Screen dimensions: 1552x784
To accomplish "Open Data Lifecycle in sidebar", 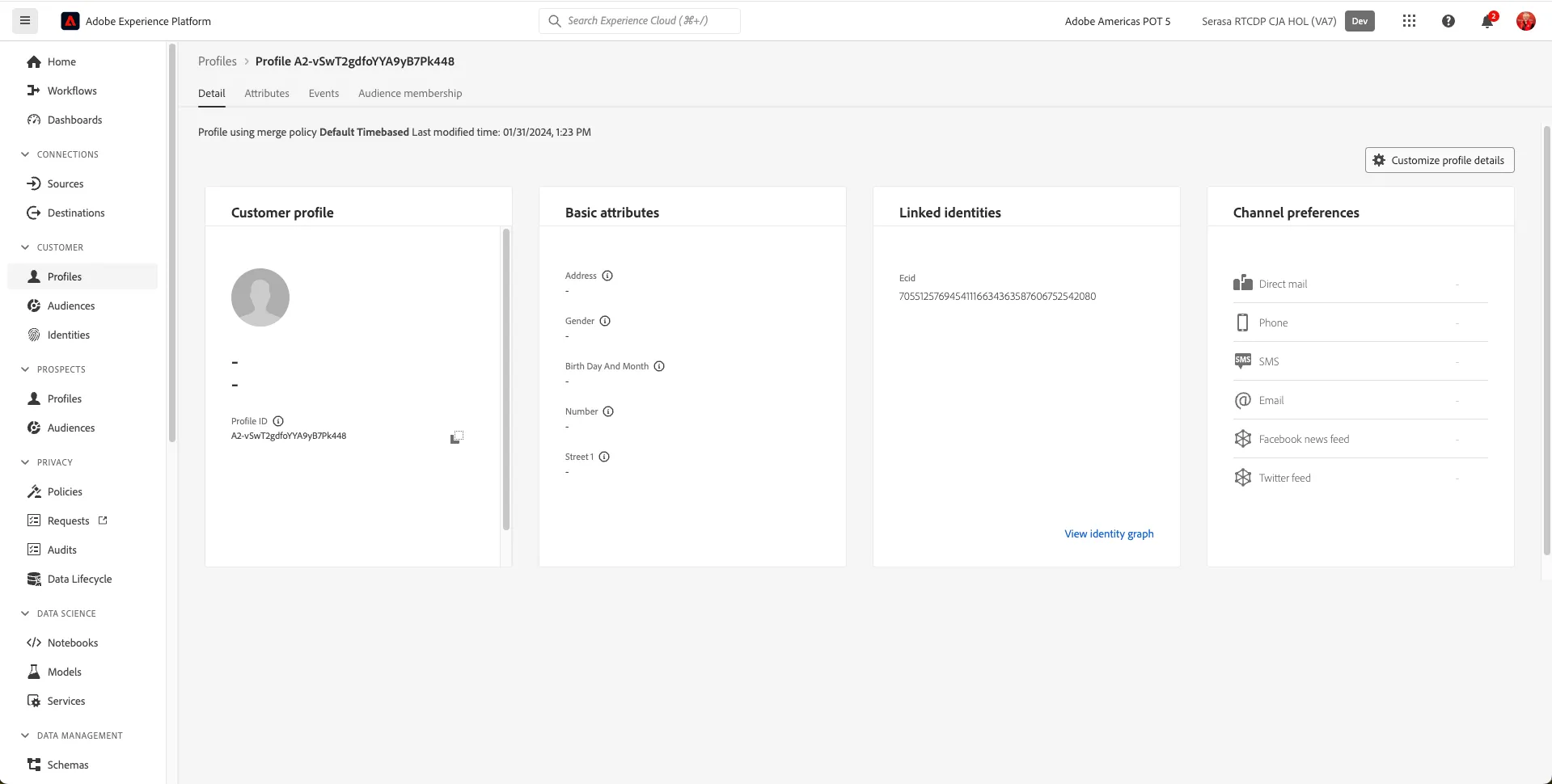I will pyautogui.click(x=82, y=579).
